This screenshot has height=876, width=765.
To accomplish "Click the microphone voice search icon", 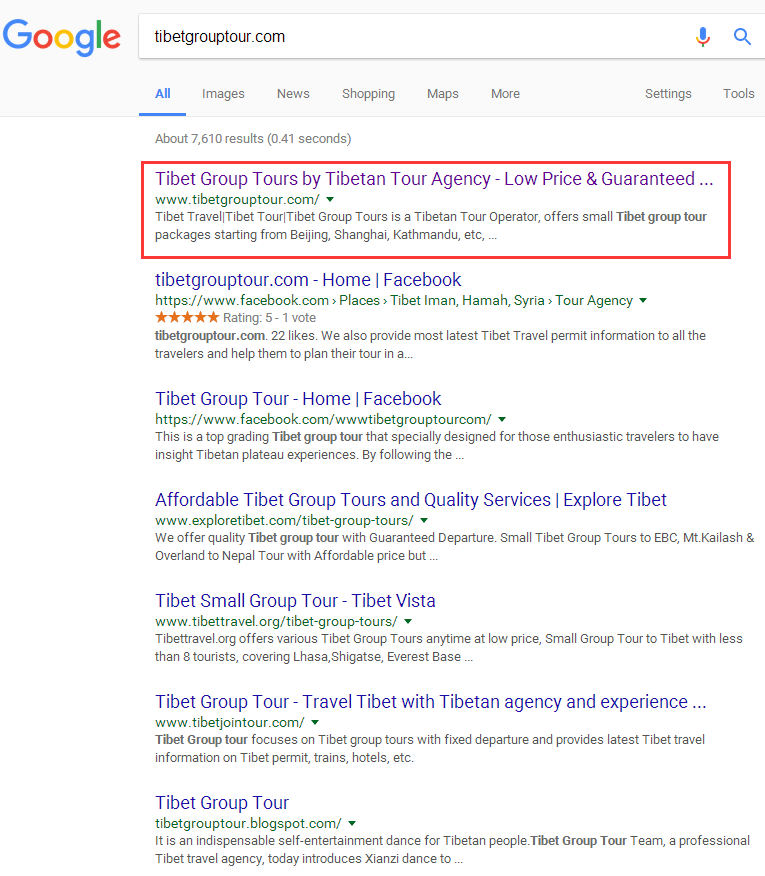I will tap(703, 37).
